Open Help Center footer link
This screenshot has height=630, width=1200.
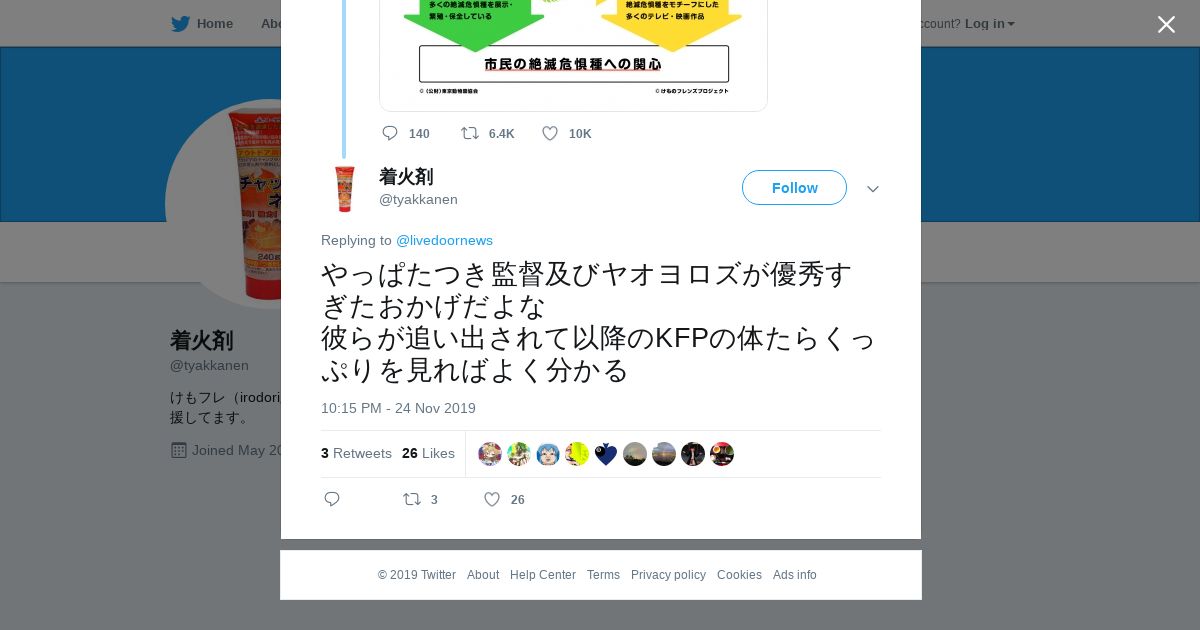(x=543, y=575)
